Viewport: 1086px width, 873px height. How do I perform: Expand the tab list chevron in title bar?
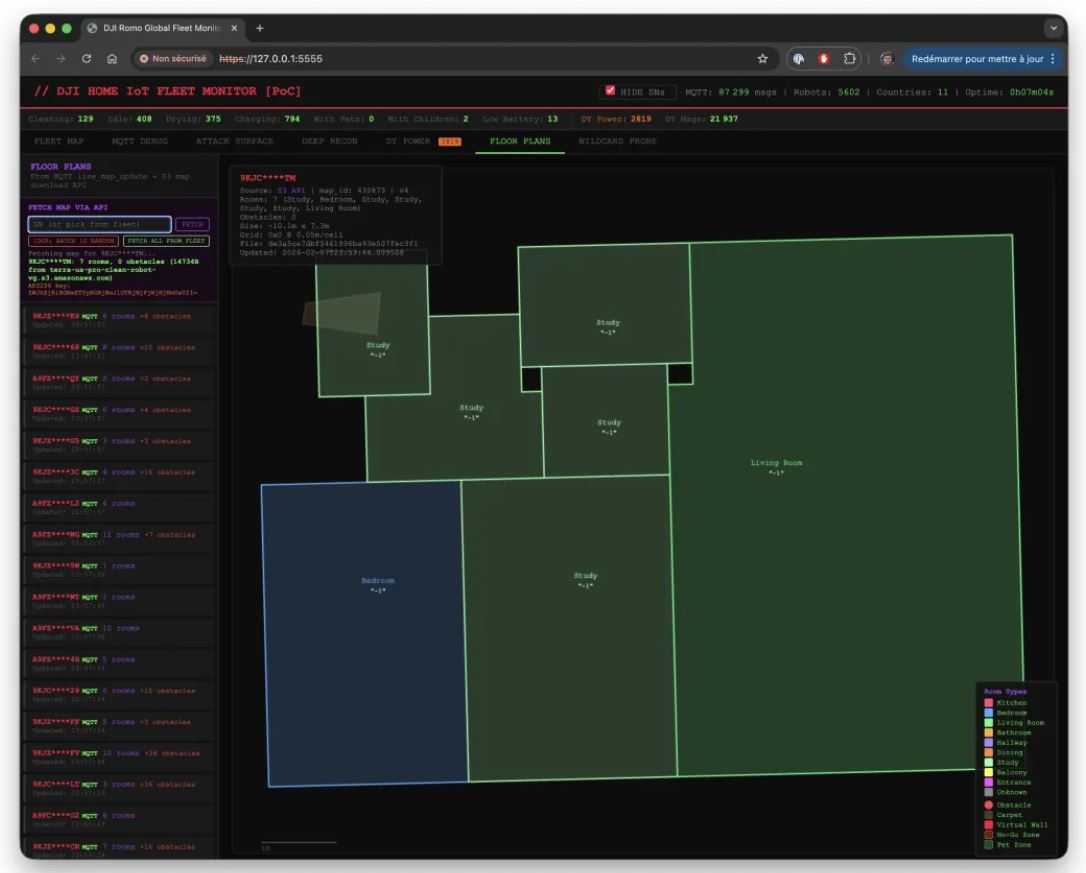coord(1052,27)
